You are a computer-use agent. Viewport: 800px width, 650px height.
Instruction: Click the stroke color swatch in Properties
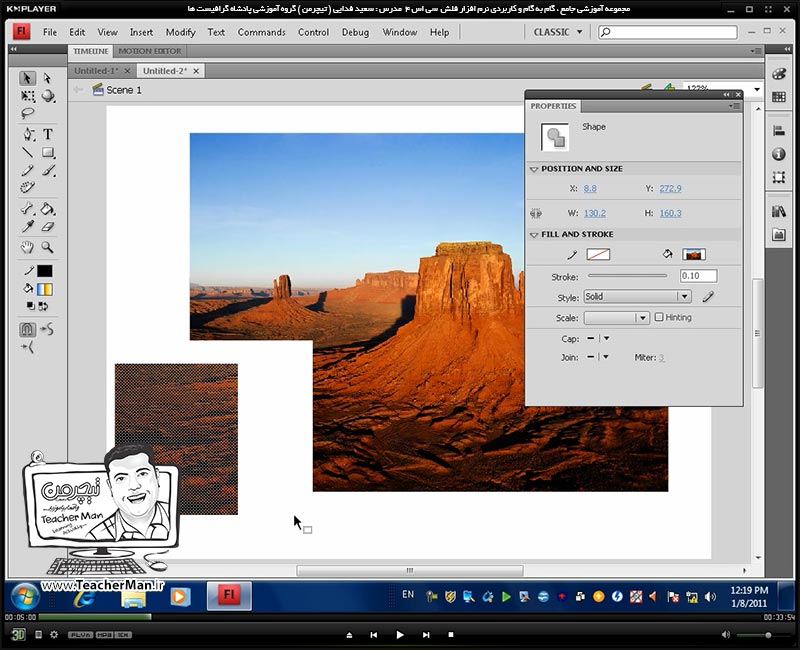click(598, 254)
